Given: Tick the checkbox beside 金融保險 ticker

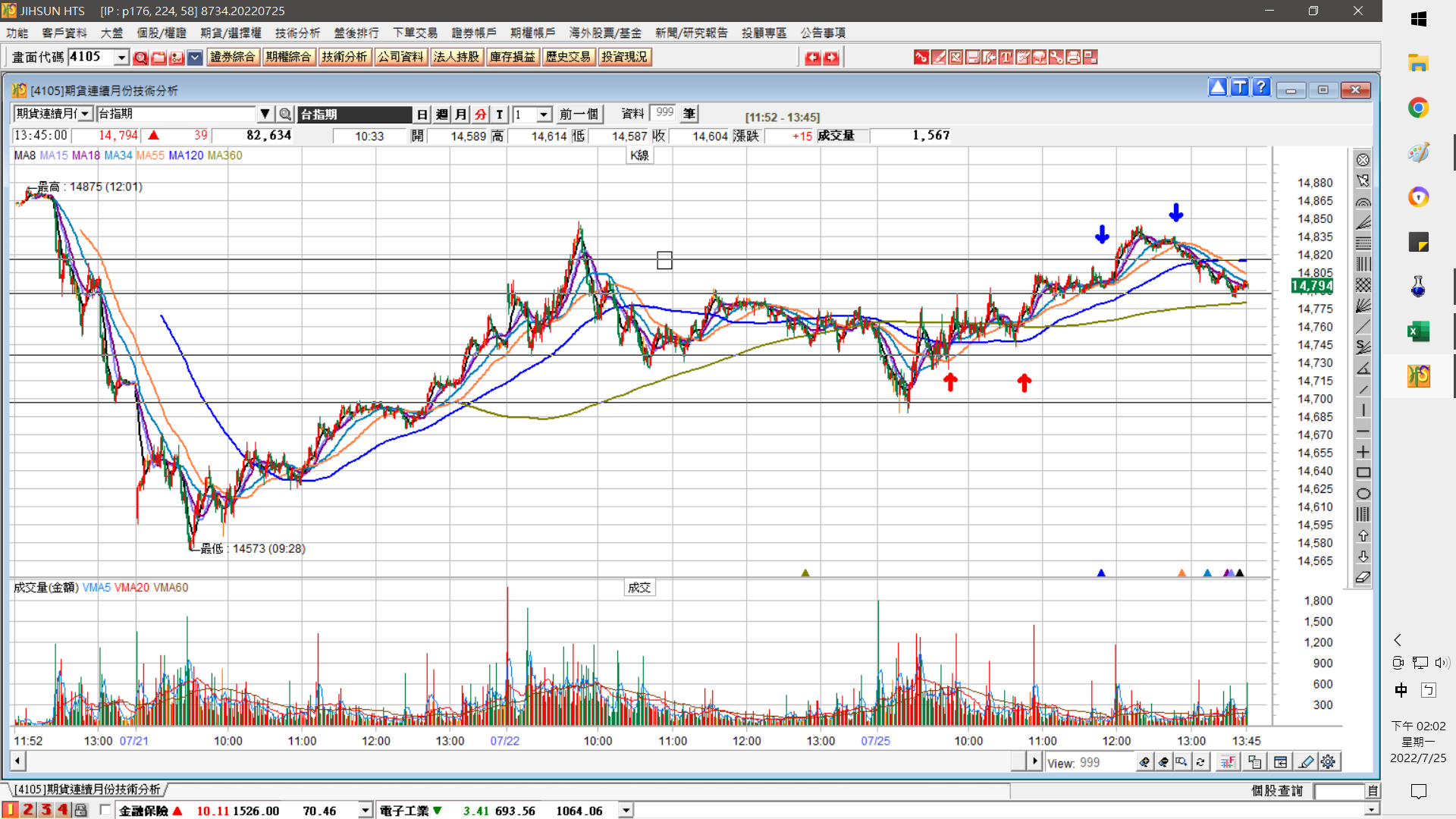Looking at the screenshot, I should tap(105, 810).
